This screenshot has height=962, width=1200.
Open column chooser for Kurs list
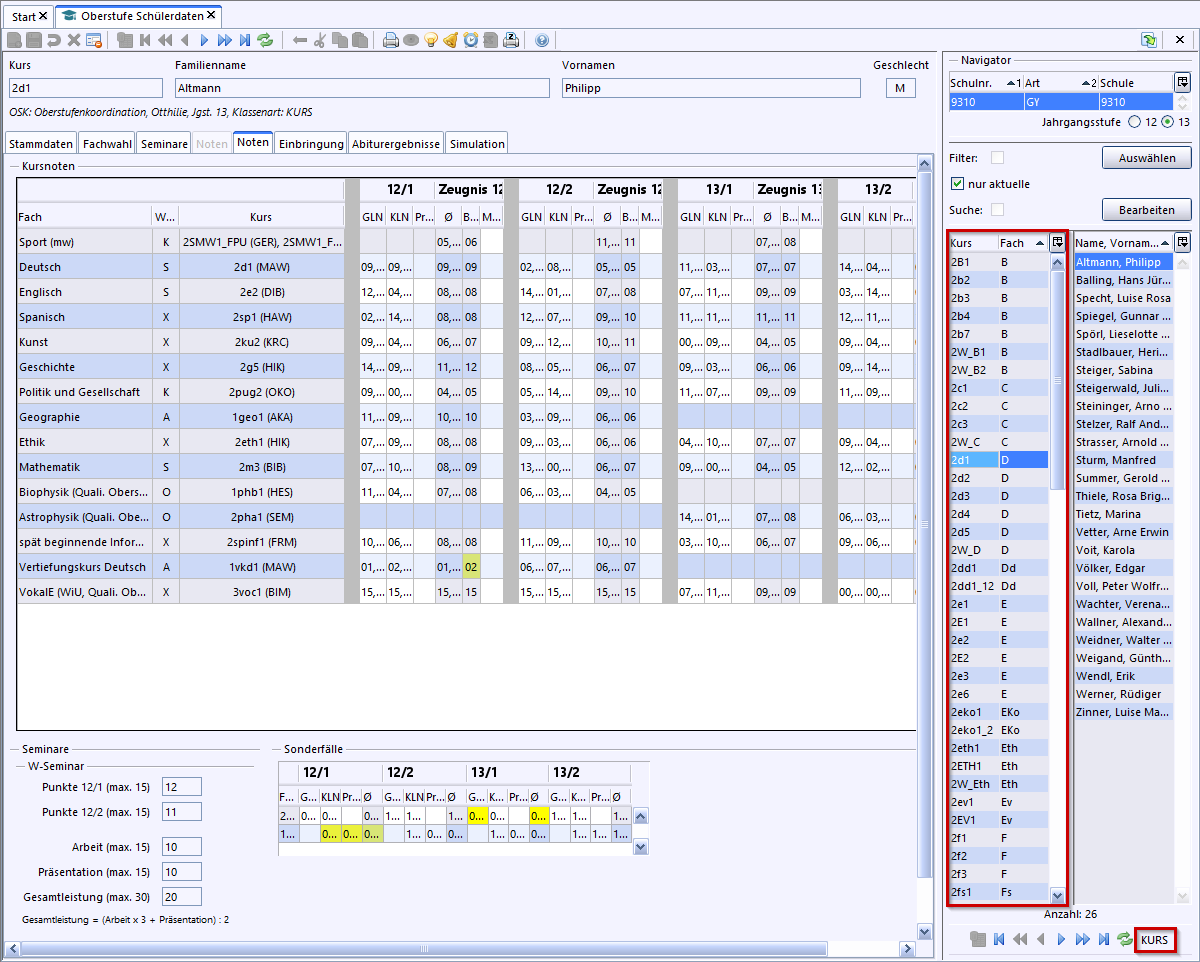click(x=1057, y=242)
